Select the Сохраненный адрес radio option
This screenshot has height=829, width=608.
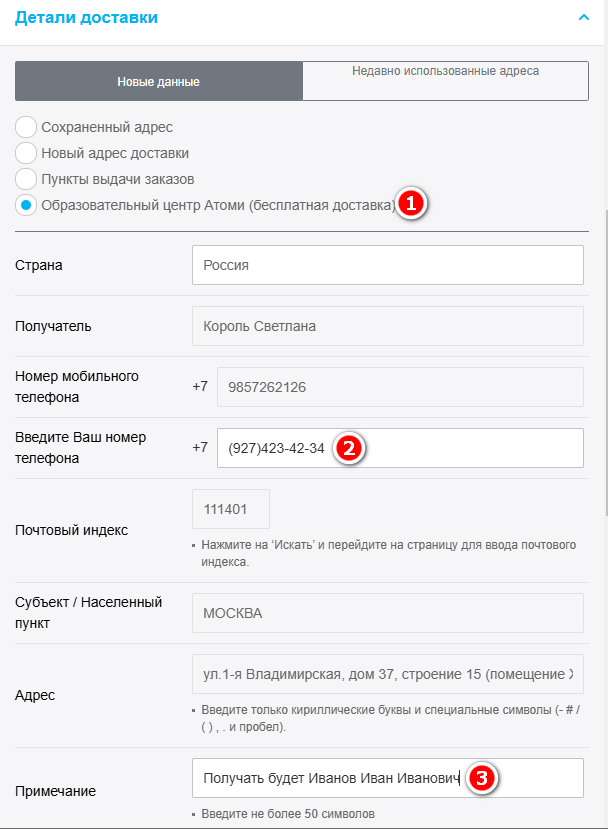click(x=27, y=127)
